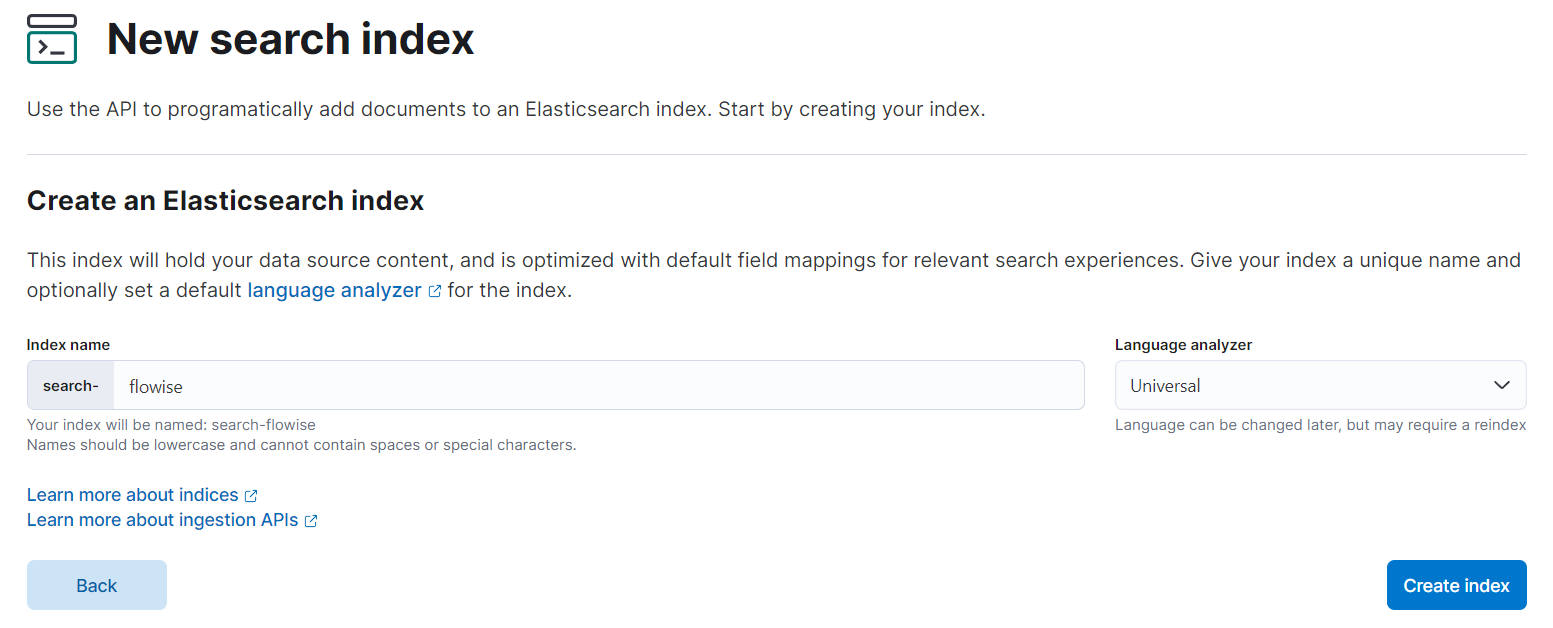
Task: Expand the Language analyzer chevron arrow
Action: [1501, 385]
